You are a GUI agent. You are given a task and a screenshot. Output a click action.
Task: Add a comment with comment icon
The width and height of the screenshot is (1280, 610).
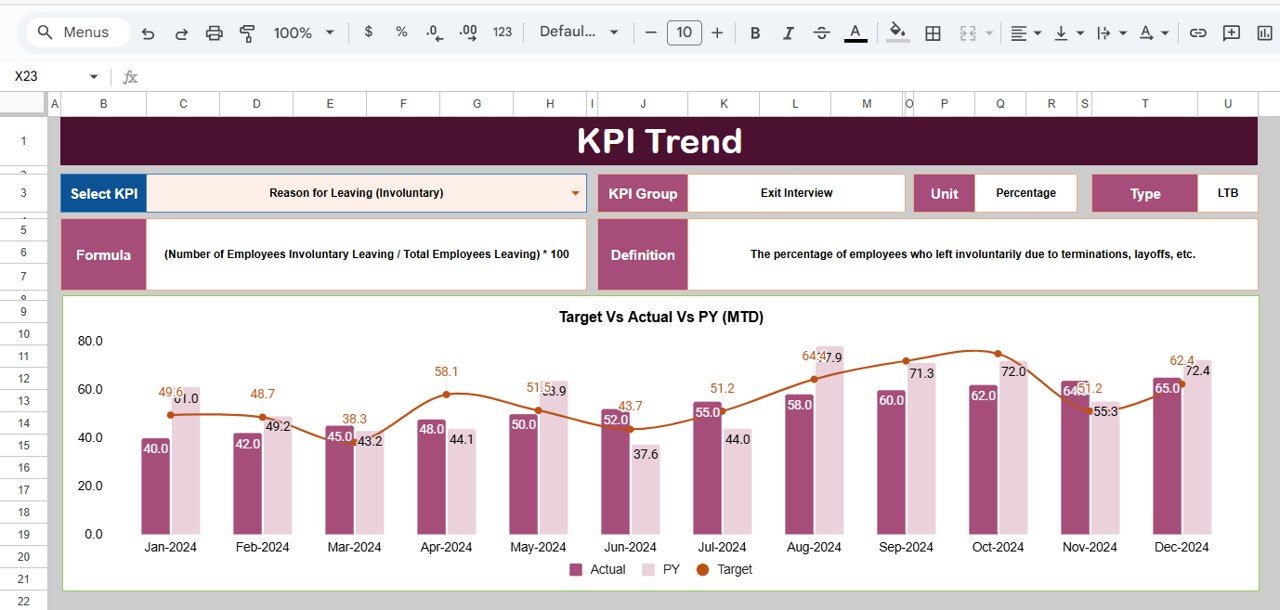point(1231,33)
